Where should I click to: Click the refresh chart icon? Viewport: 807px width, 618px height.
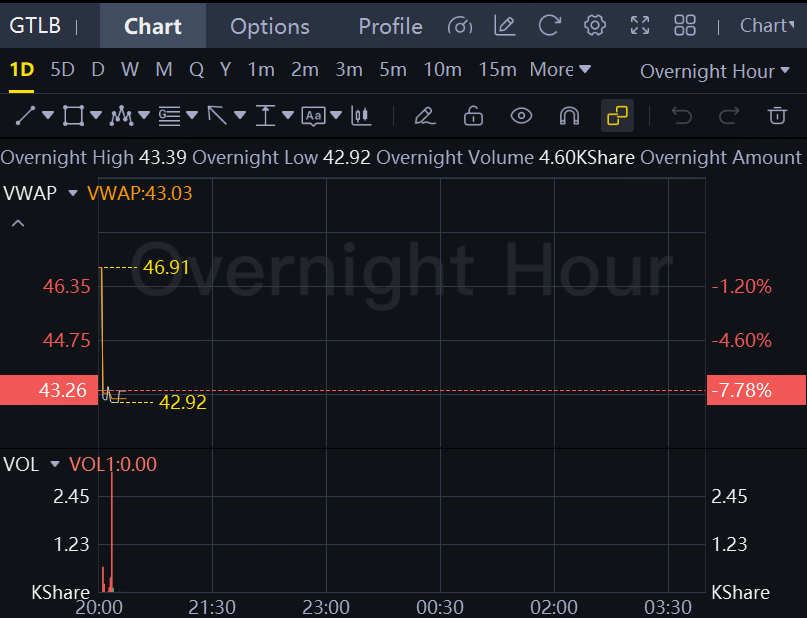pyautogui.click(x=549, y=26)
